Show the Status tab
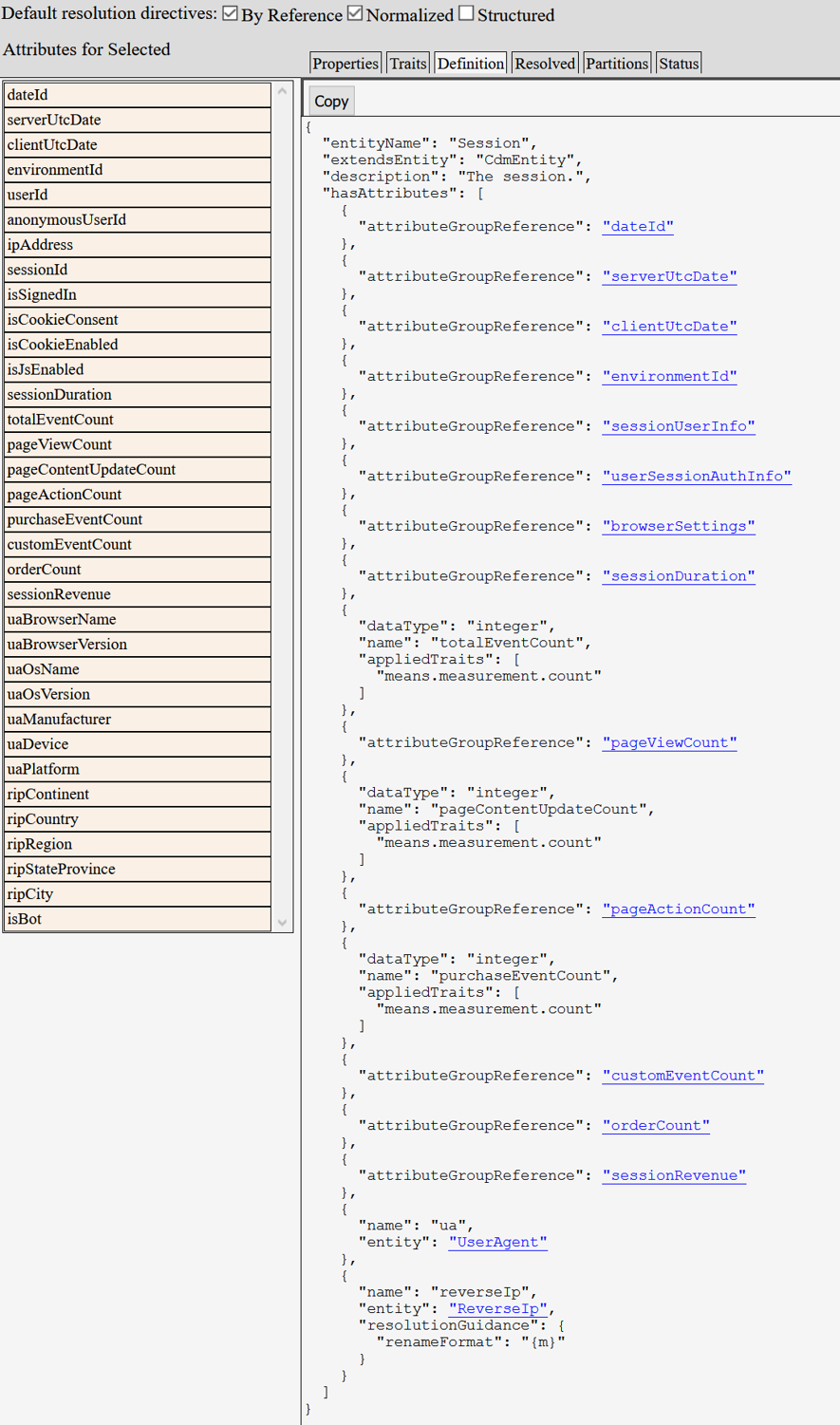The width and height of the screenshot is (840, 1425). [x=679, y=64]
